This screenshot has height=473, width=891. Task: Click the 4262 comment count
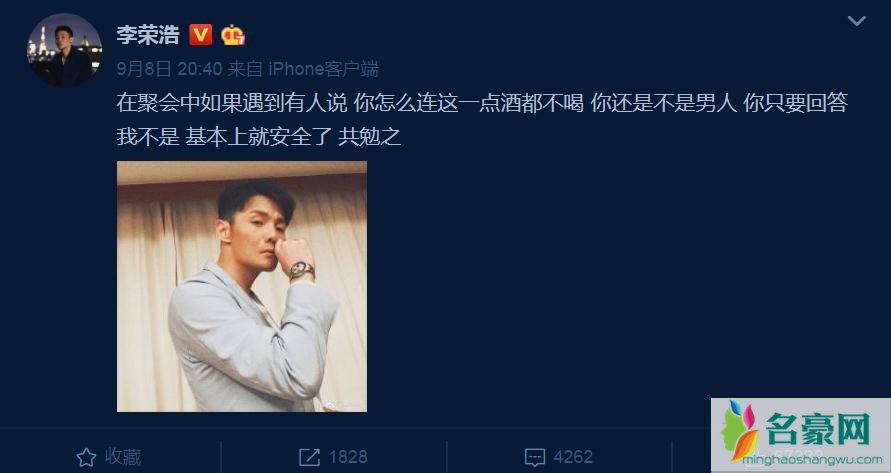click(x=573, y=457)
